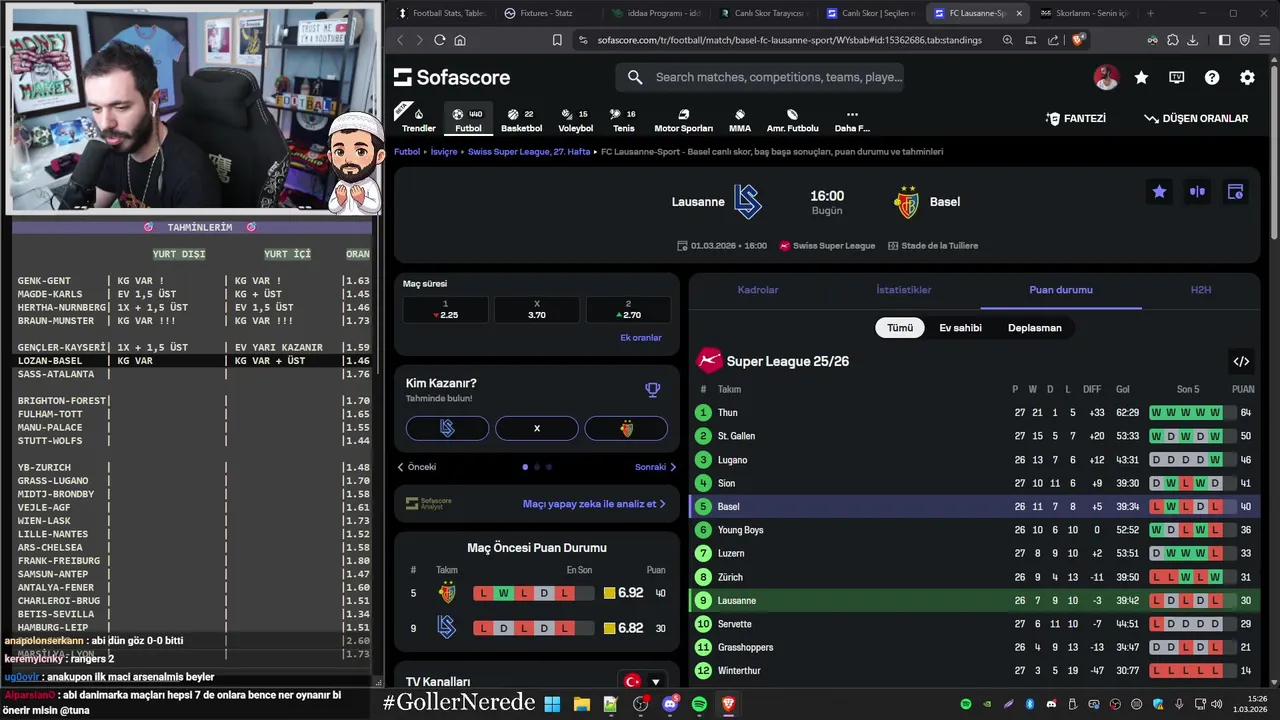The height and width of the screenshot is (720, 1280).
Task: Click the browser address bar
Action: coord(790,40)
